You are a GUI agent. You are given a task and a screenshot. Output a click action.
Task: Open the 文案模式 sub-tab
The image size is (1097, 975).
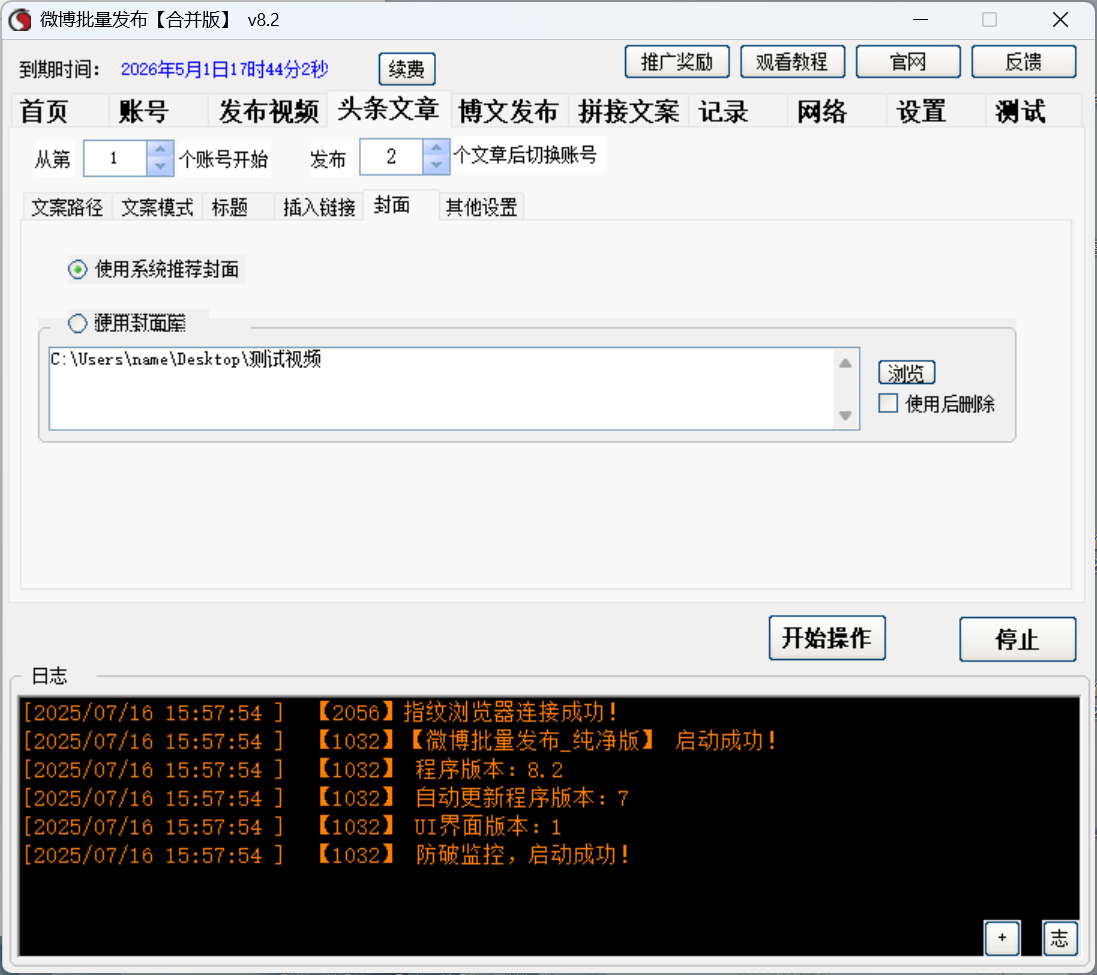pos(157,207)
